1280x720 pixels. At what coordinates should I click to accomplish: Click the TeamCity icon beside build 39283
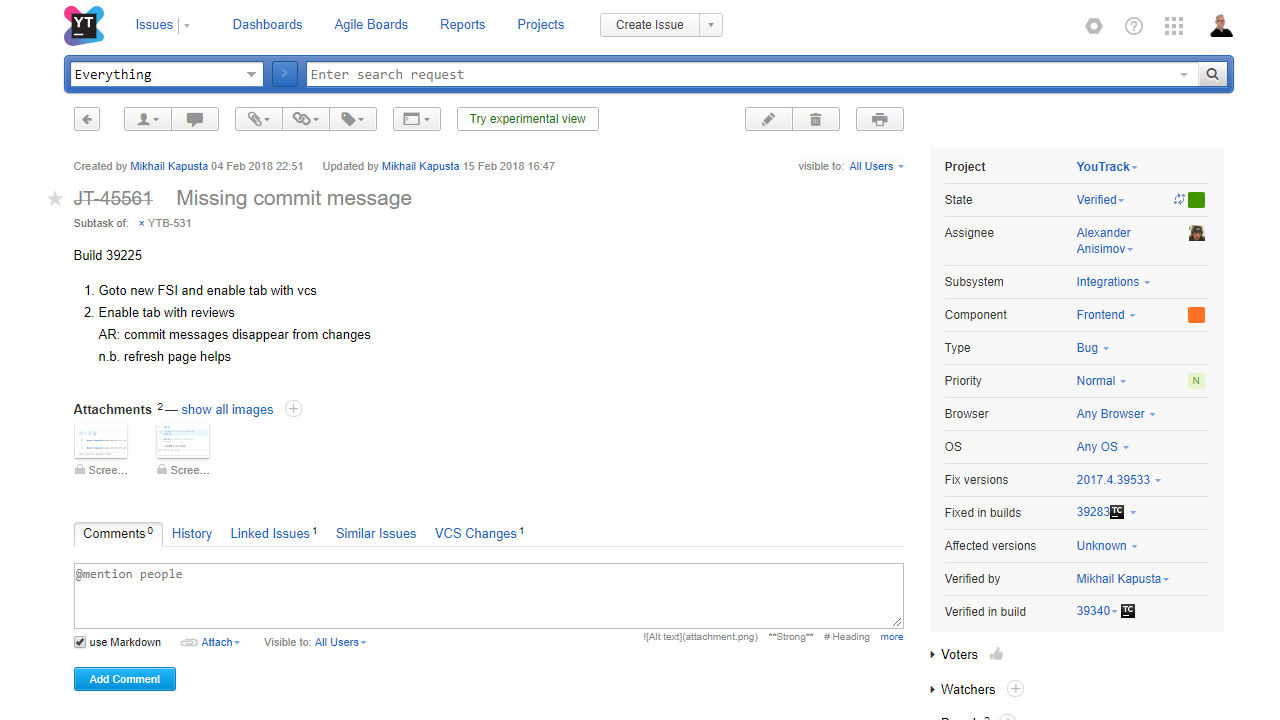click(x=1117, y=512)
